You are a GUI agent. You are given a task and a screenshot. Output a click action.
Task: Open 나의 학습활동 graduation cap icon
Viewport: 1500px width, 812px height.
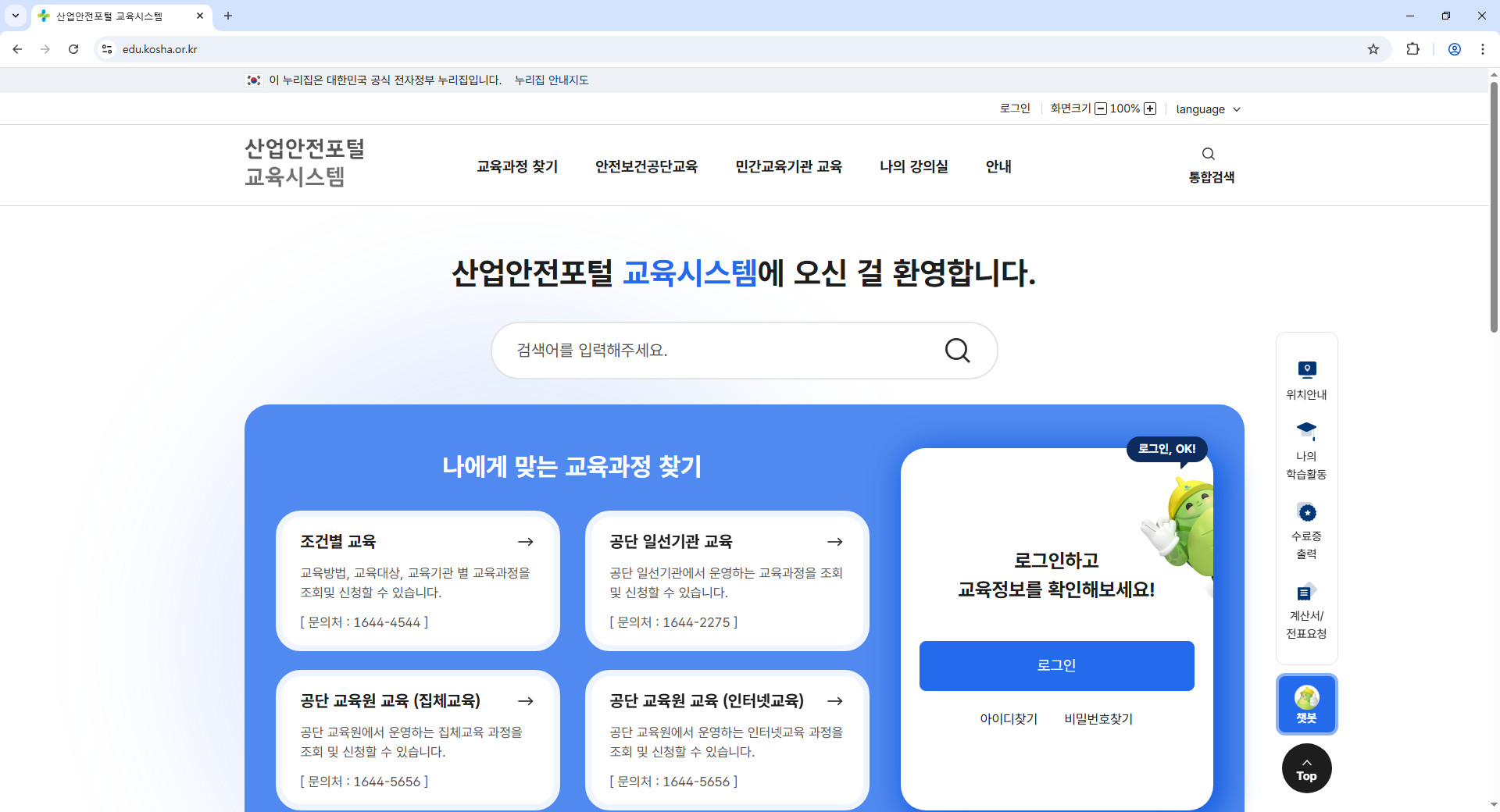coord(1306,430)
